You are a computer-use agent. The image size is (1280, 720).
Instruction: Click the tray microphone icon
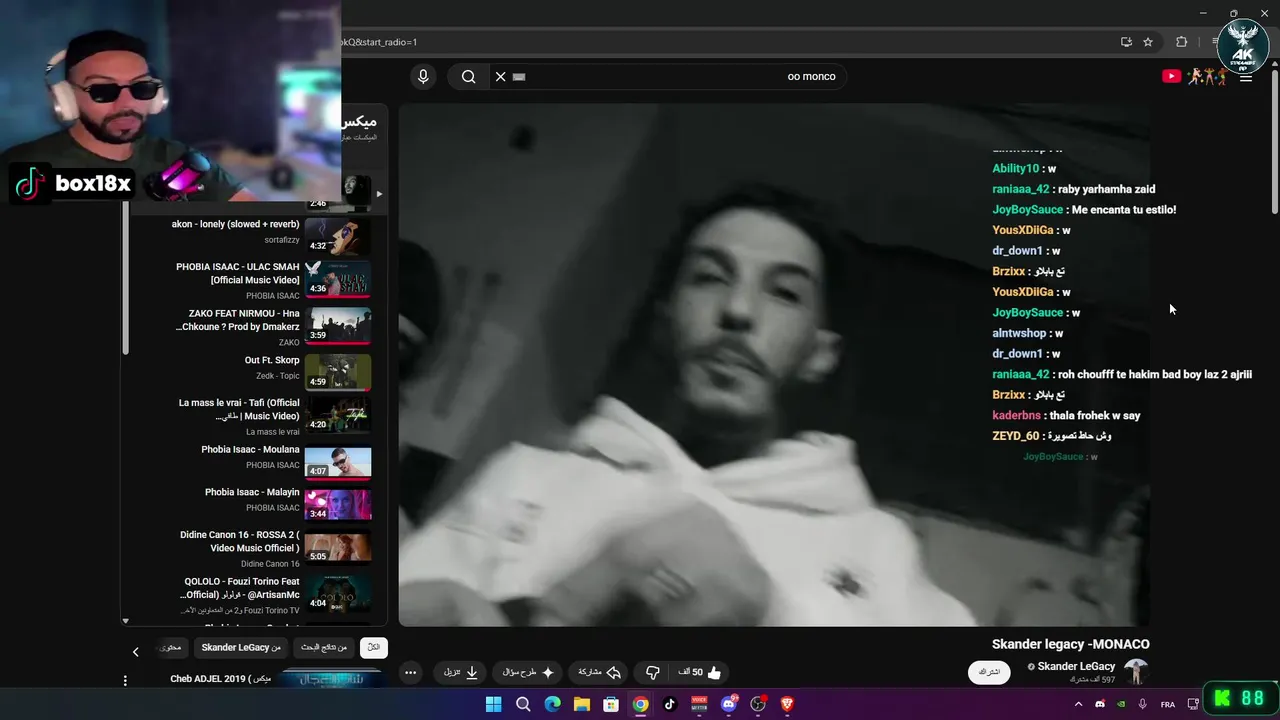1143,704
